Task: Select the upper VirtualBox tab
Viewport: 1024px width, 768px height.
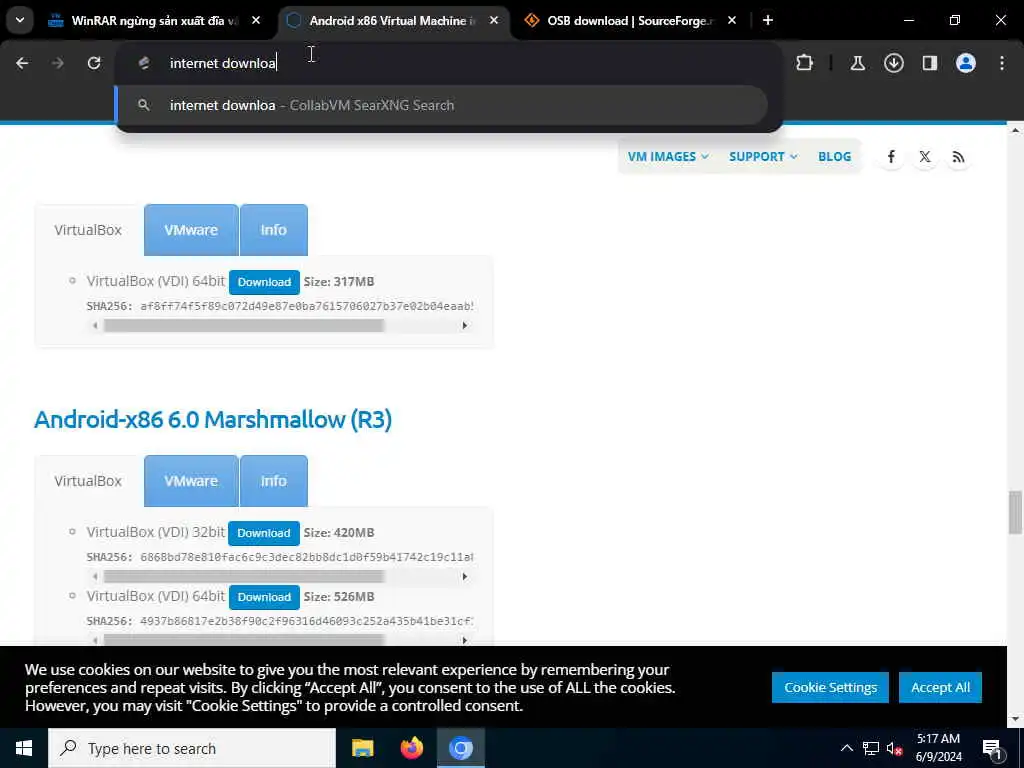Action: [x=88, y=230]
